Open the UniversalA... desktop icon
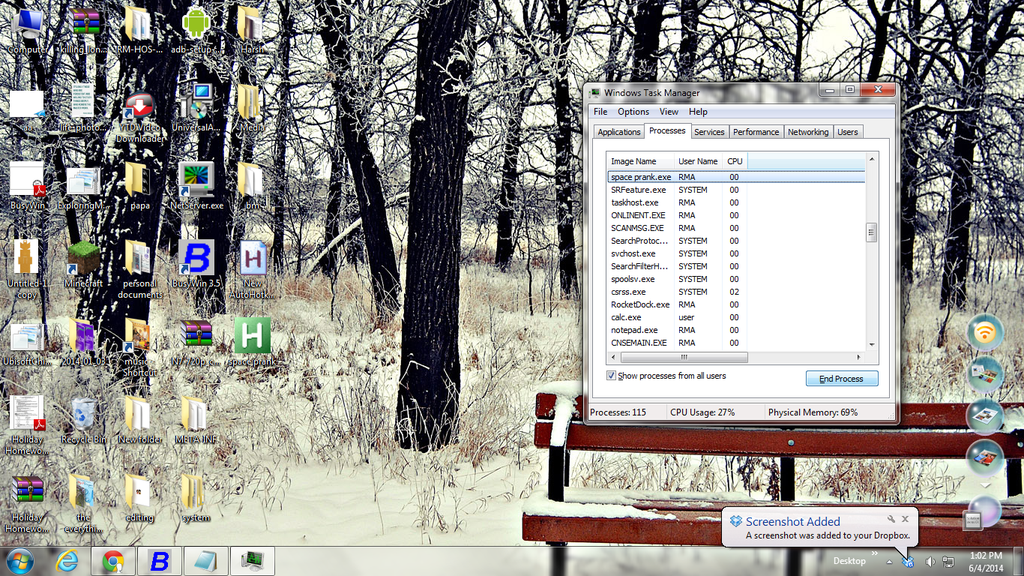The width and height of the screenshot is (1024, 576). 196,108
